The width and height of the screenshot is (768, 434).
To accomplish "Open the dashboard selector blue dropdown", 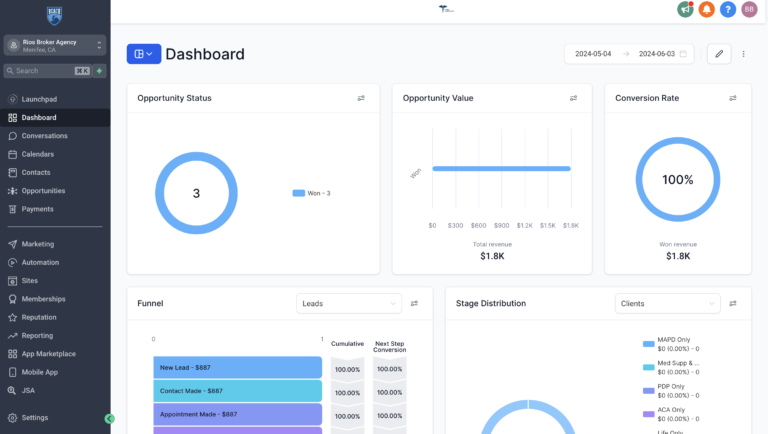I will 143,54.
